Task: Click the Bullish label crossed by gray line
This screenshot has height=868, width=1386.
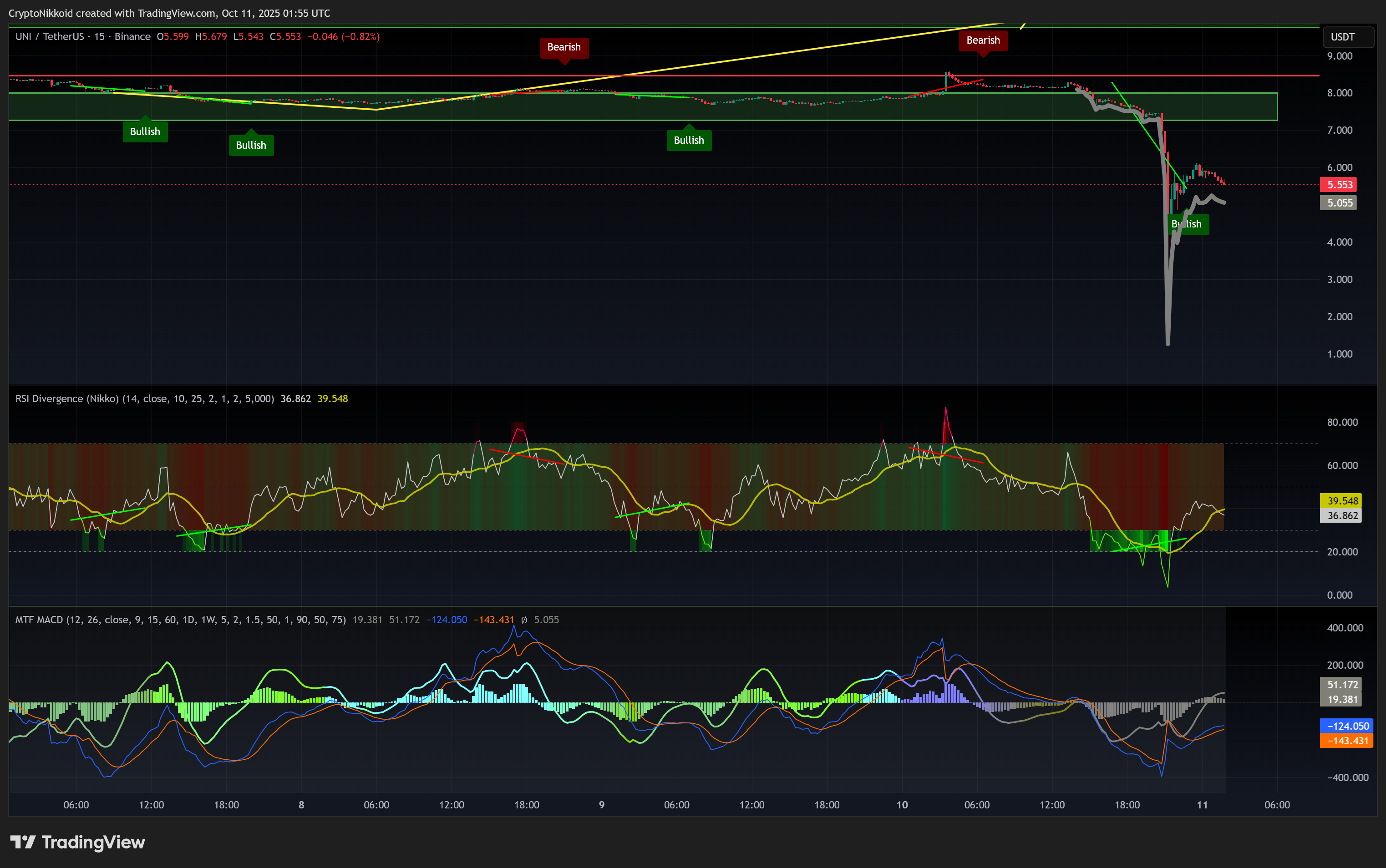Action: [x=1188, y=224]
